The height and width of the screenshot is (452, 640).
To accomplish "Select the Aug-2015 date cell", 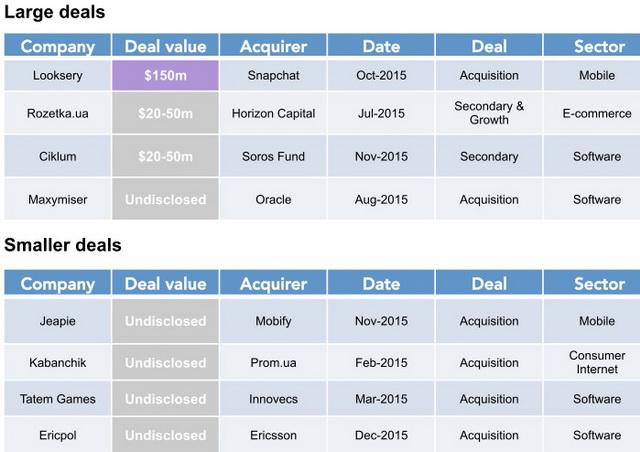I will 381,200.
